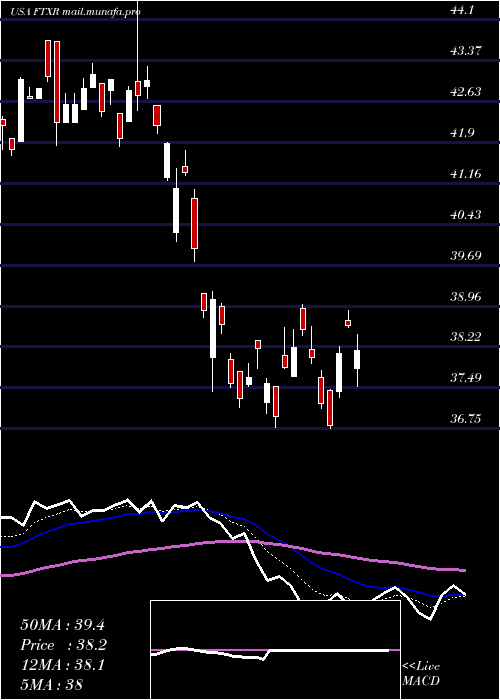Click the 43.37 price axis label

tap(466, 50)
